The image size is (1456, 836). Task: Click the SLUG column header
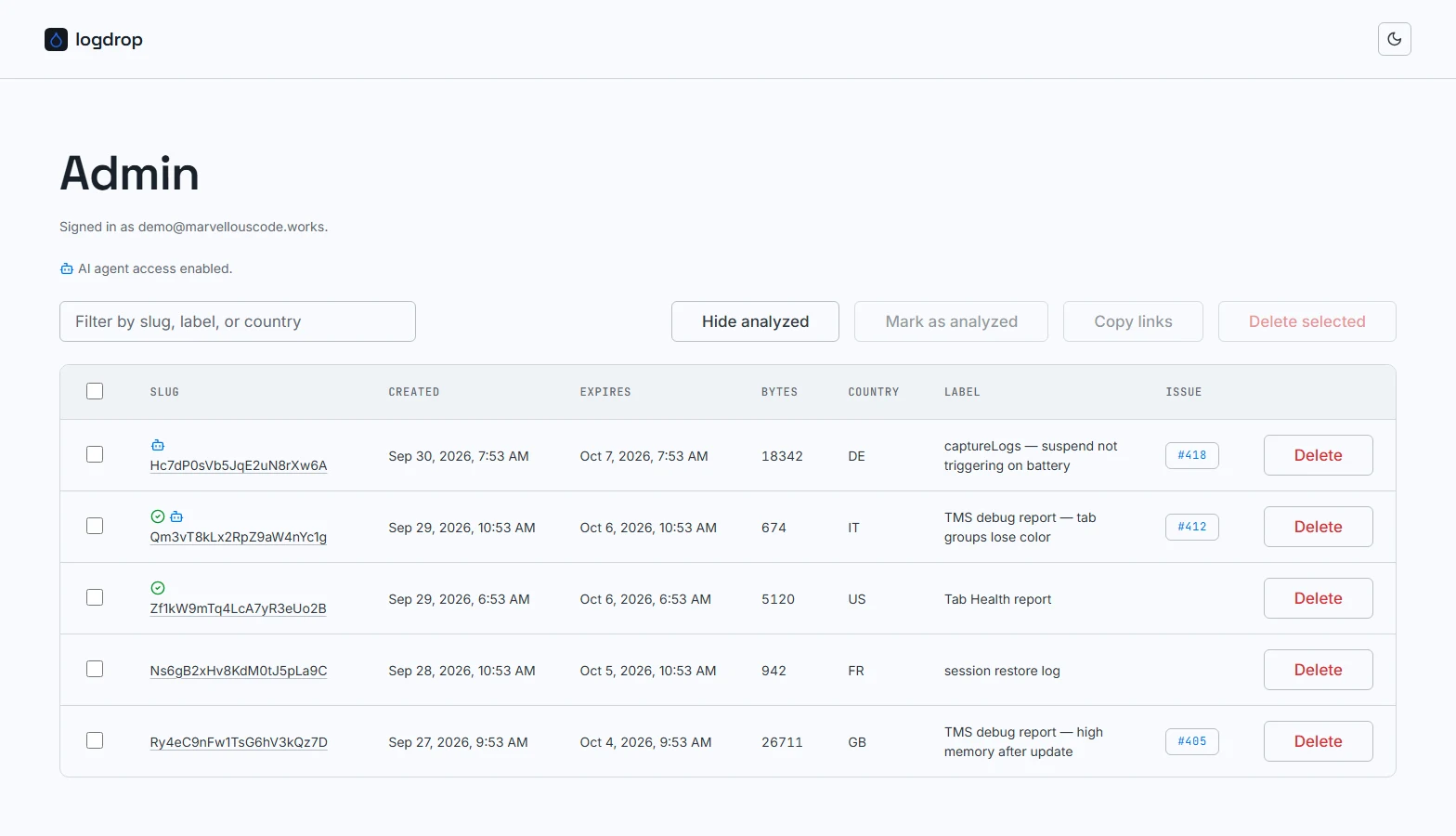coord(164,392)
